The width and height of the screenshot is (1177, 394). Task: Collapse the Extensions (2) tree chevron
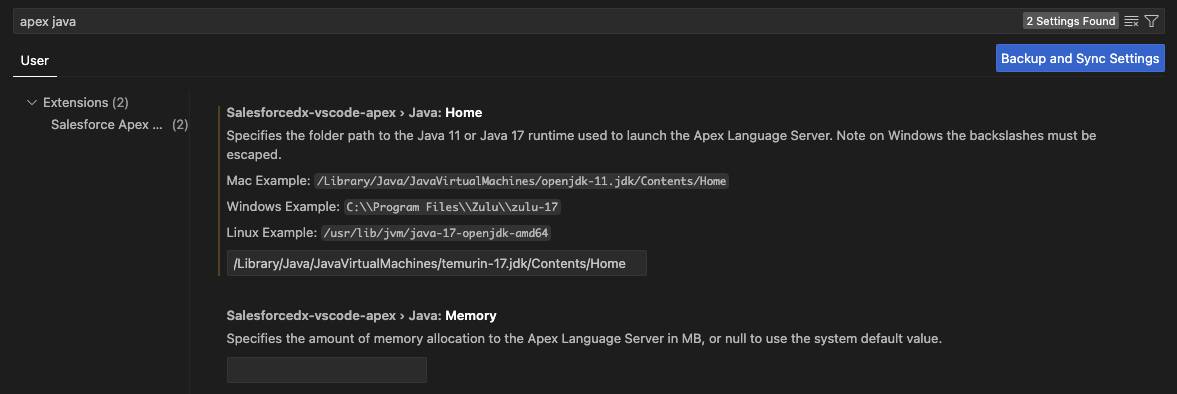point(32,102)
